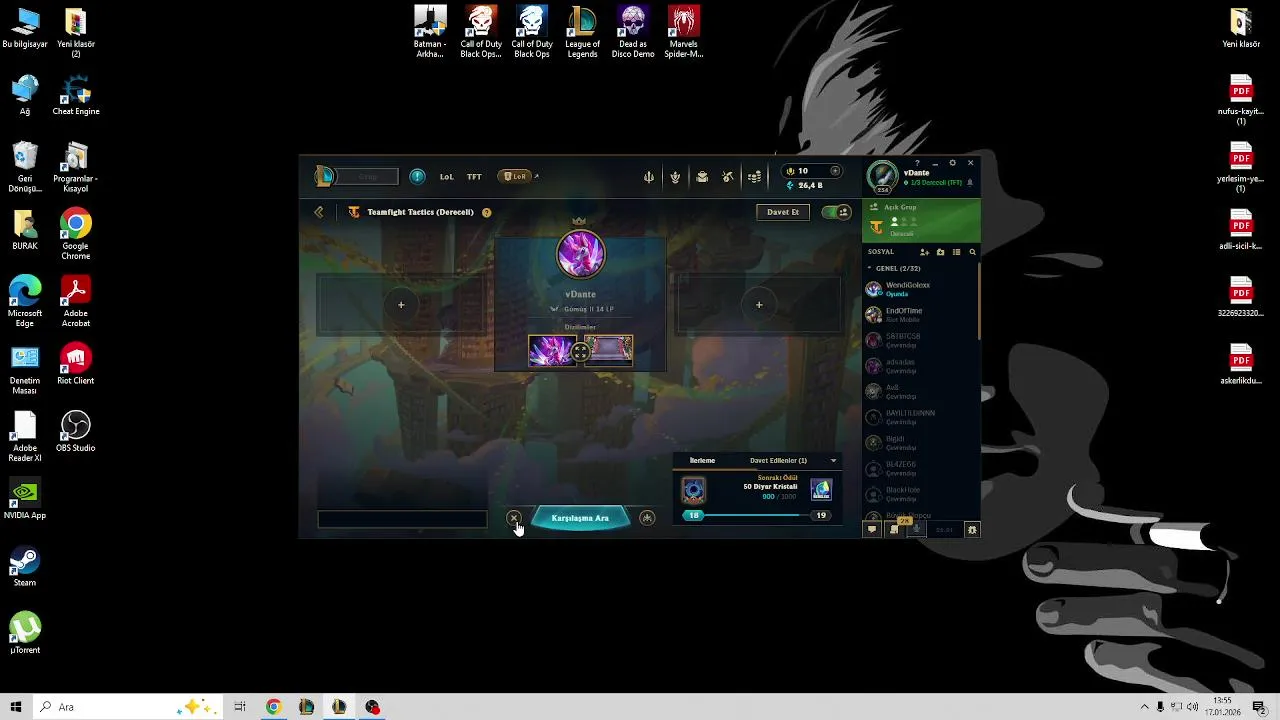
Task: Expand the system tray hidden icons arrow
Action: click(1145, 707)
